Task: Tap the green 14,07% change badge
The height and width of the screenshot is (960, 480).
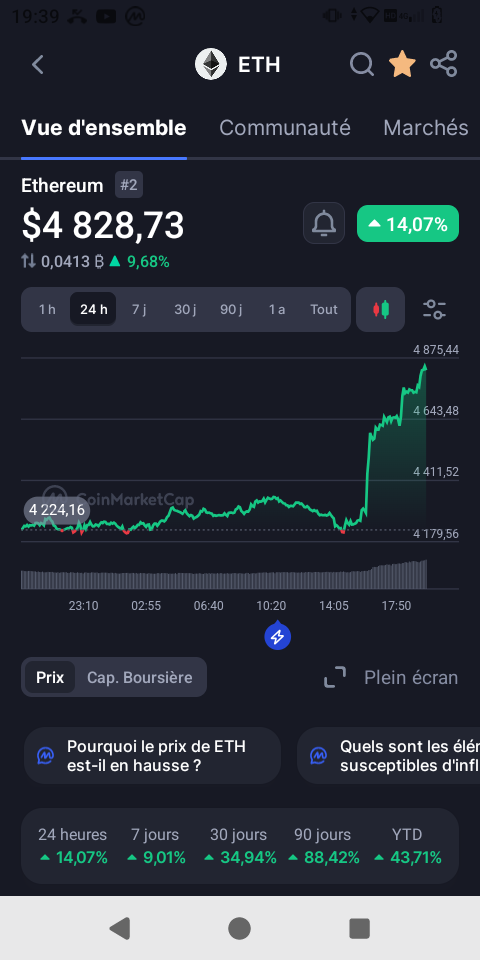Action: click(408, 224)
